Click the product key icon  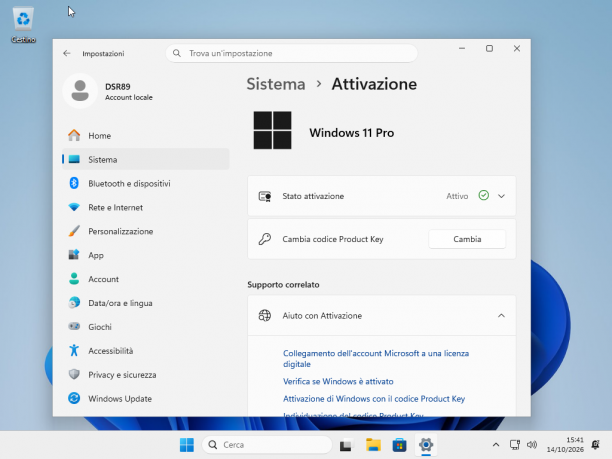265,239
